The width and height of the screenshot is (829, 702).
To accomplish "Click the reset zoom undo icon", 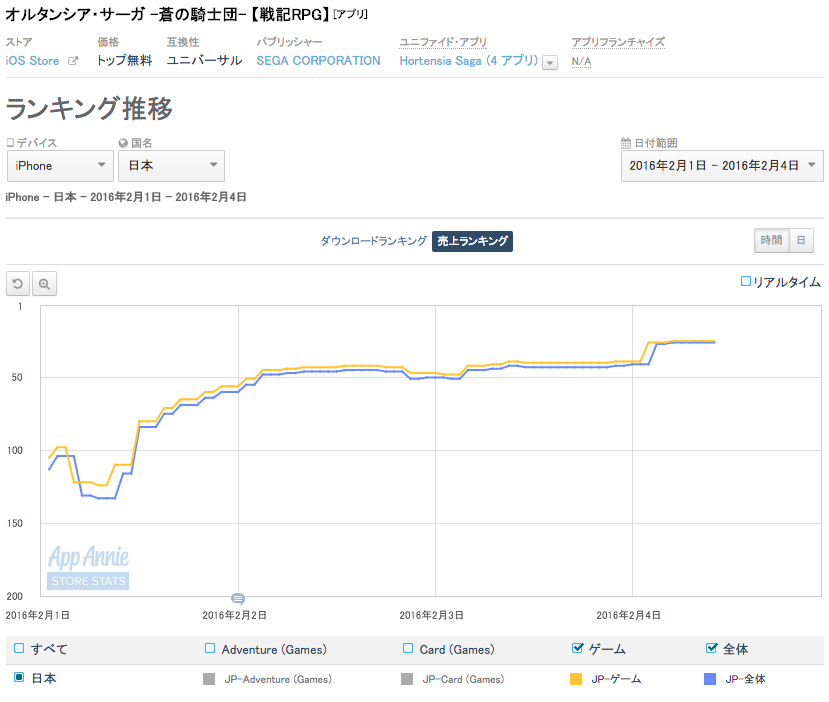I will click(x=18, y=284).
